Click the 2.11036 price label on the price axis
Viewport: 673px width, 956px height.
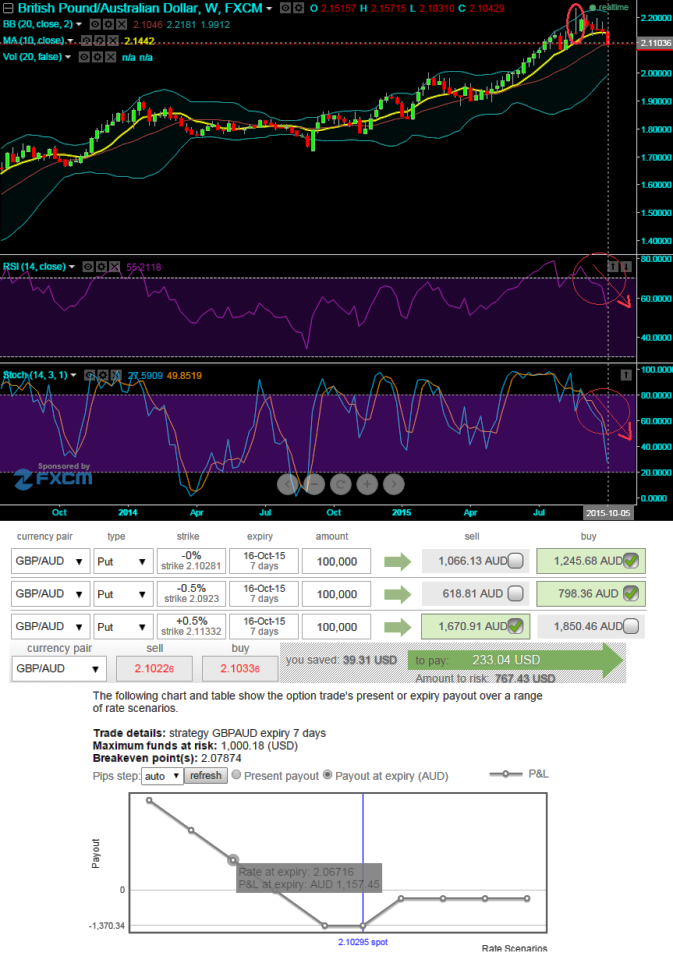[x=655, y=43]
